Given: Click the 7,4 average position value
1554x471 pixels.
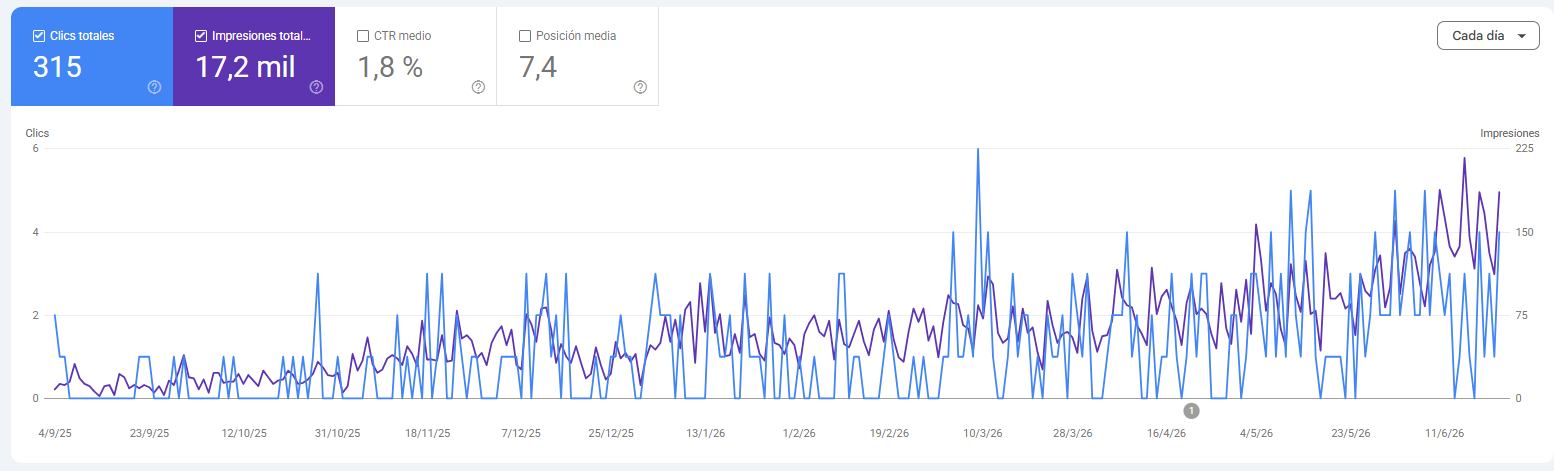Looking at the screenshot, I should coord(538,67).
